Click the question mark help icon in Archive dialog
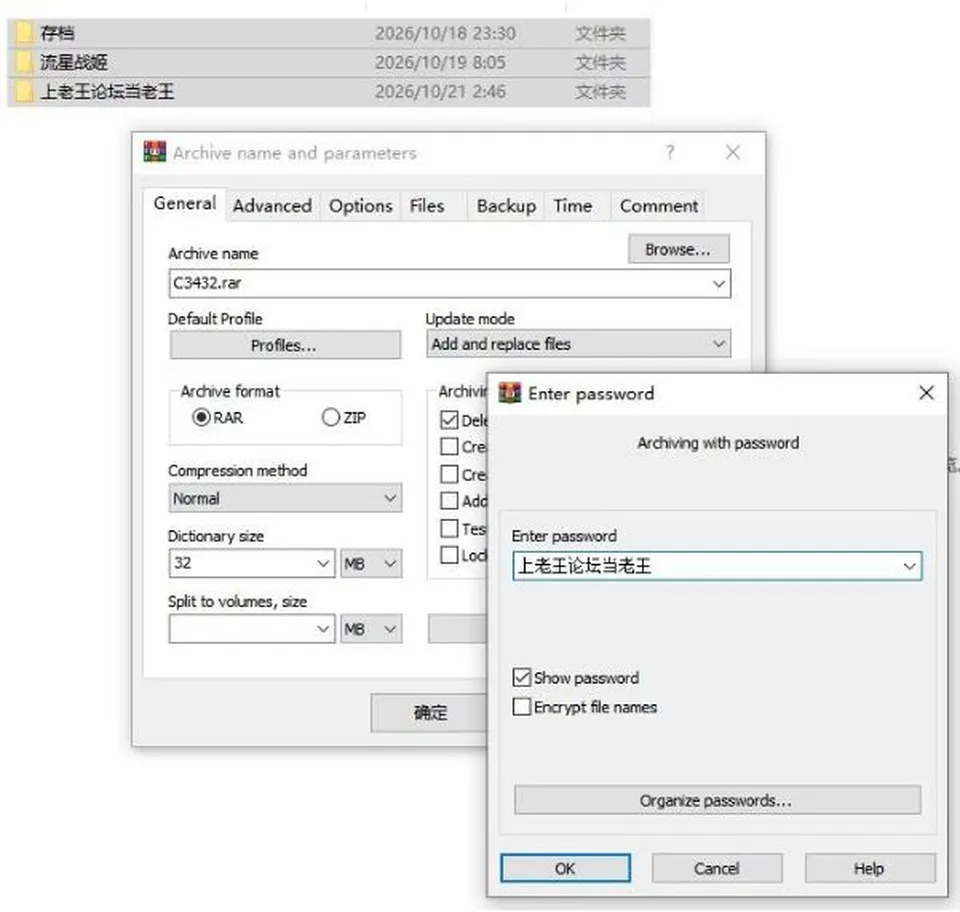The image size is (960, 912). pos(670,152)
